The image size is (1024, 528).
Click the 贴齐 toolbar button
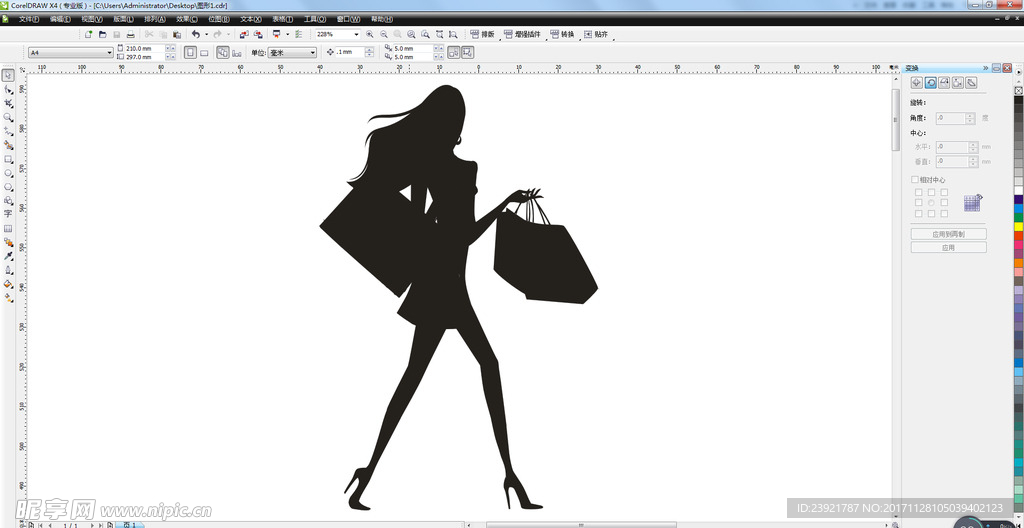tap(596, 34)
